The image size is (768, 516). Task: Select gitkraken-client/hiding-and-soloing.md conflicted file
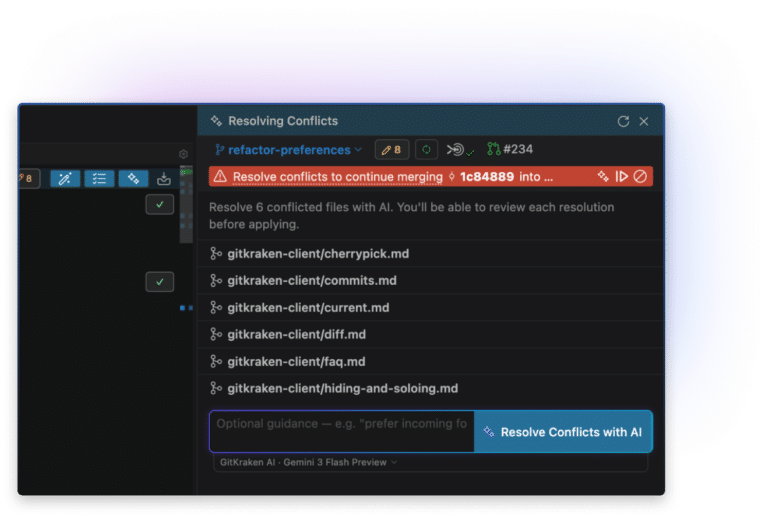(431, 388)
